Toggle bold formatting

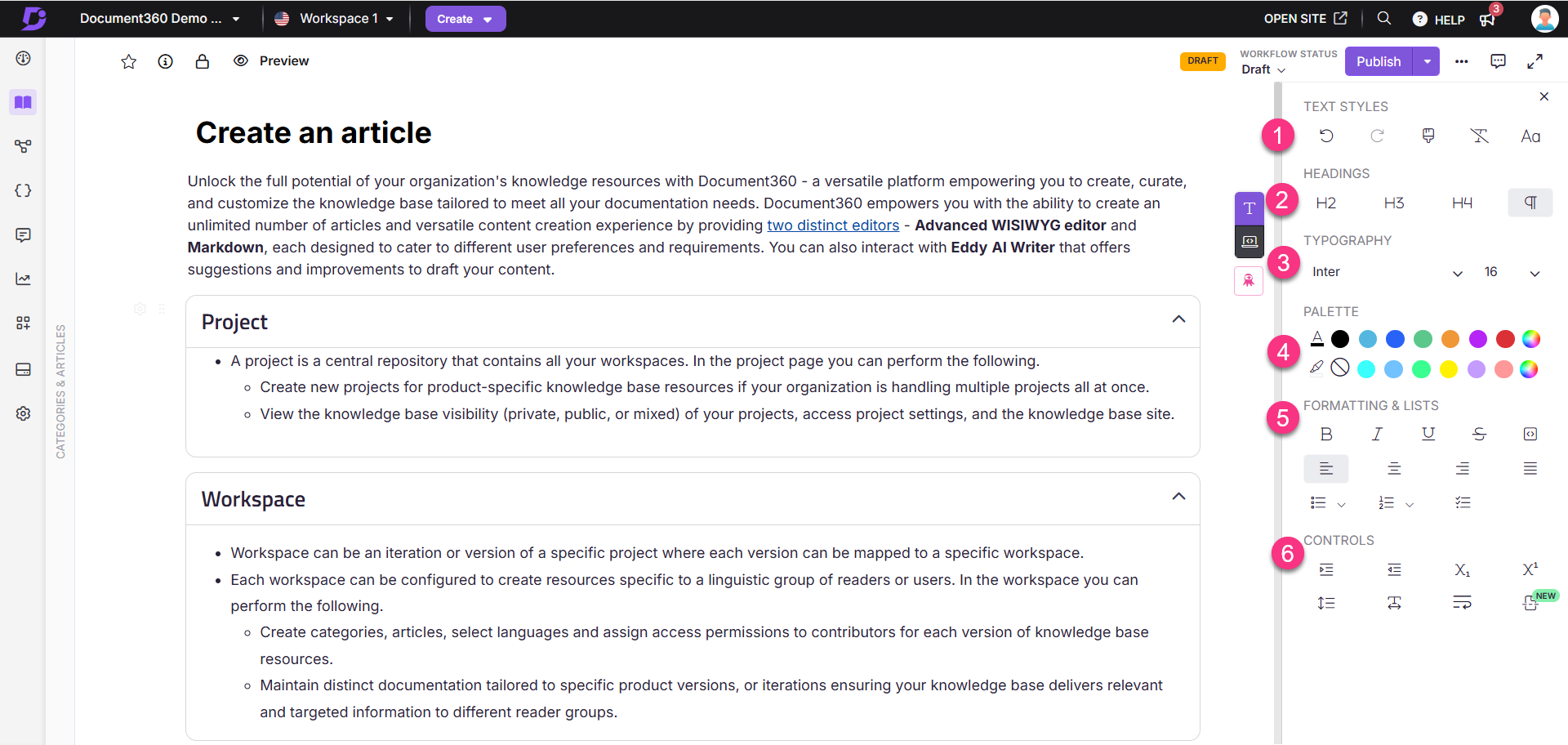1326,434
